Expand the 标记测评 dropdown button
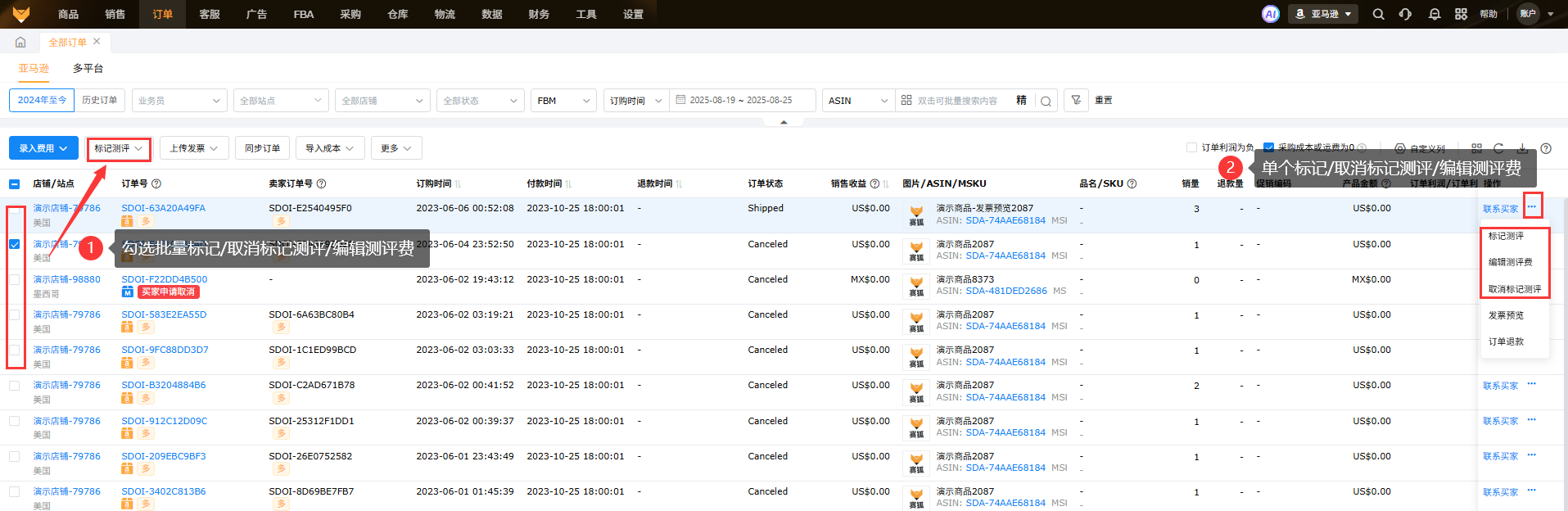1568x511 pixels. coord(119,148)
